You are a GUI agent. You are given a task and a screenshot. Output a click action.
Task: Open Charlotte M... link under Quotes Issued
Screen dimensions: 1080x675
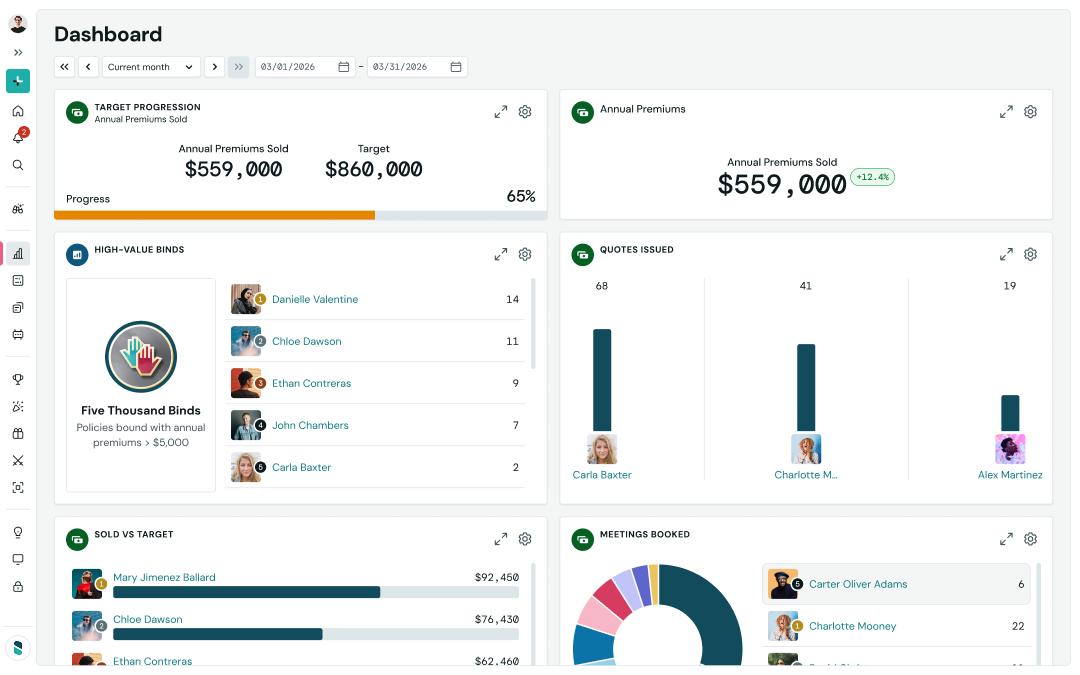(x=806, y=475)
